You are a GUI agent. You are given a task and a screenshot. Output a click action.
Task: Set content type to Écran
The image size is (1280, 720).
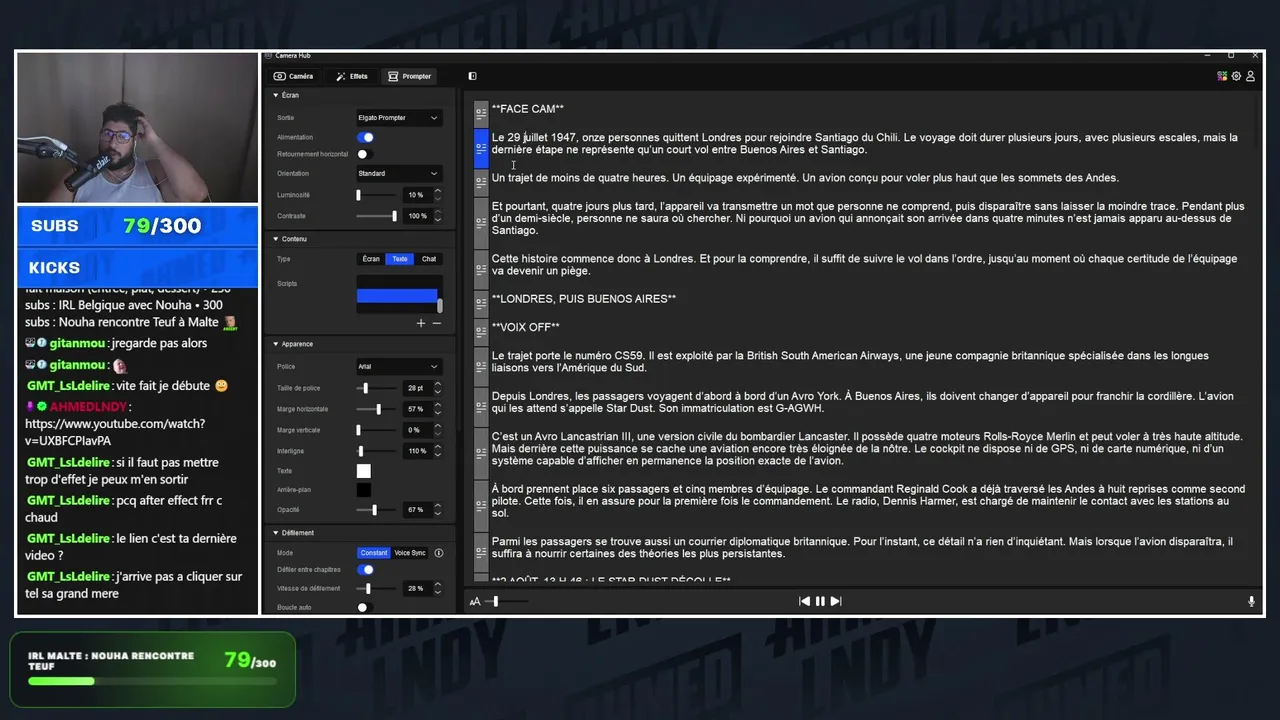click(371, 259)
